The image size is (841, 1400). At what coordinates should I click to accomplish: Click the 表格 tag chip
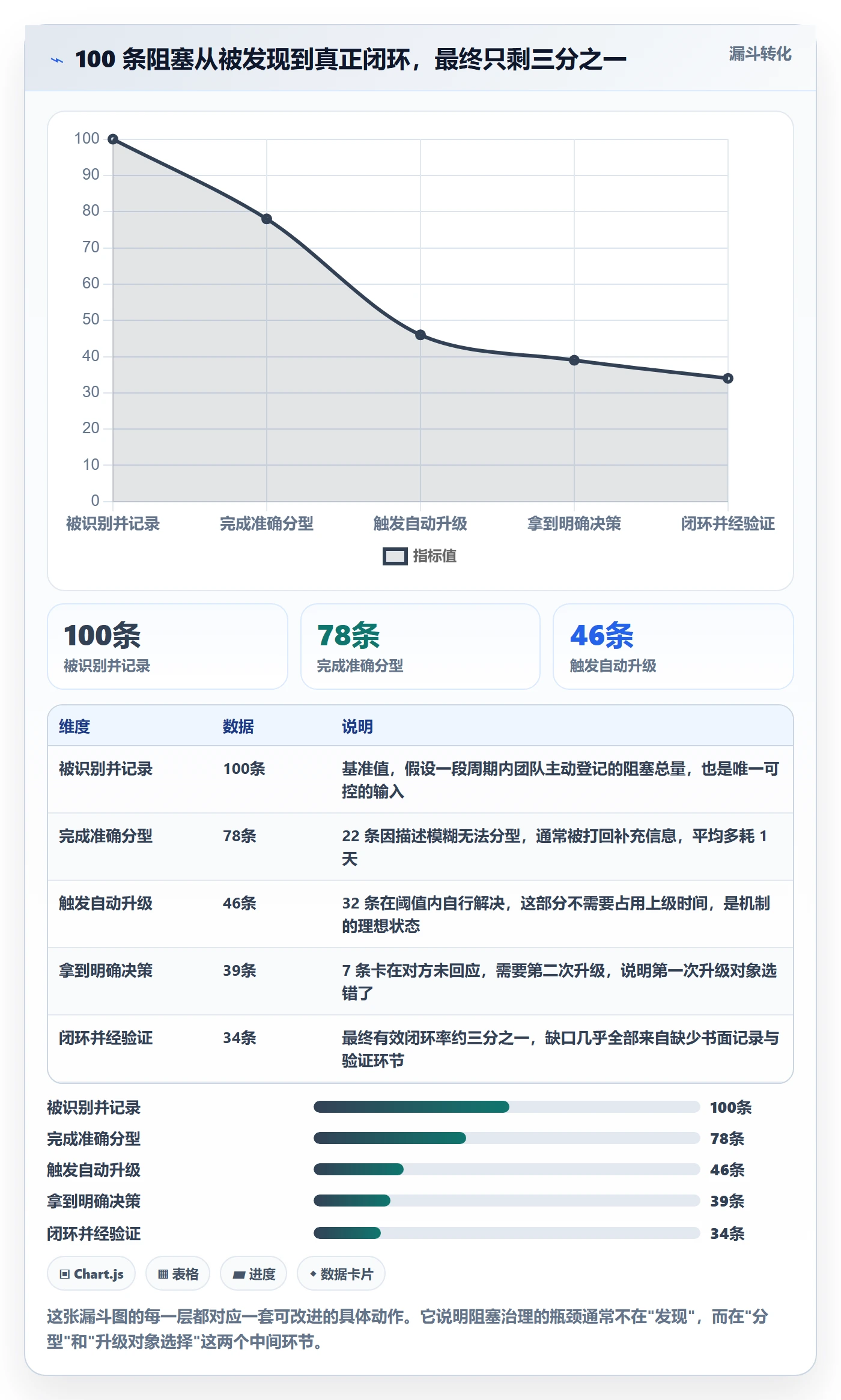[178, 1274]
